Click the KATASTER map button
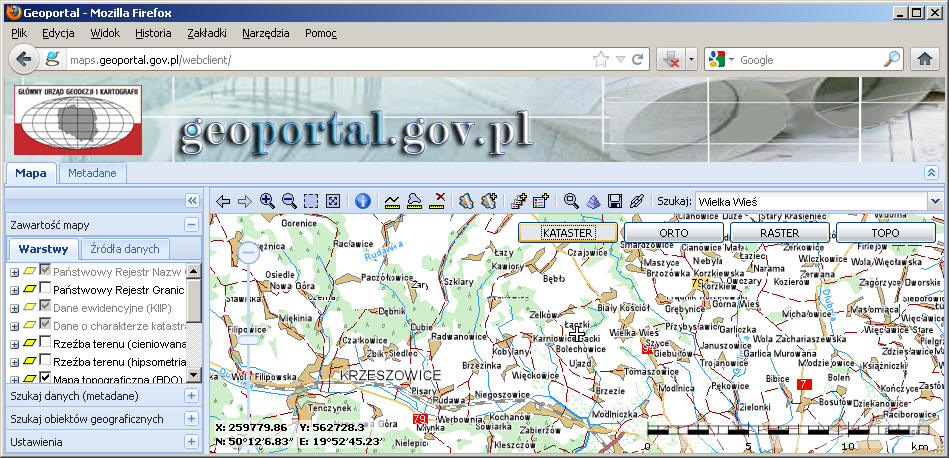This screenshot has height=458, width=949. coord(568,233)
